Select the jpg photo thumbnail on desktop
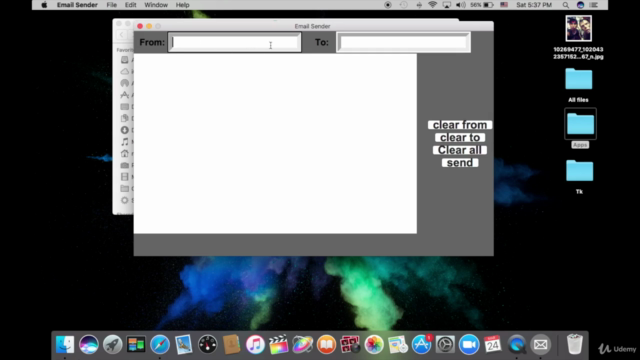The image size is (640, 360). [x=578, y=28]
